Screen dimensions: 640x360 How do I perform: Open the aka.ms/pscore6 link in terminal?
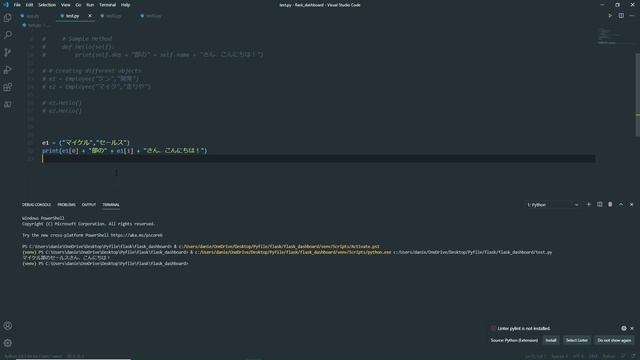[137, 235]
